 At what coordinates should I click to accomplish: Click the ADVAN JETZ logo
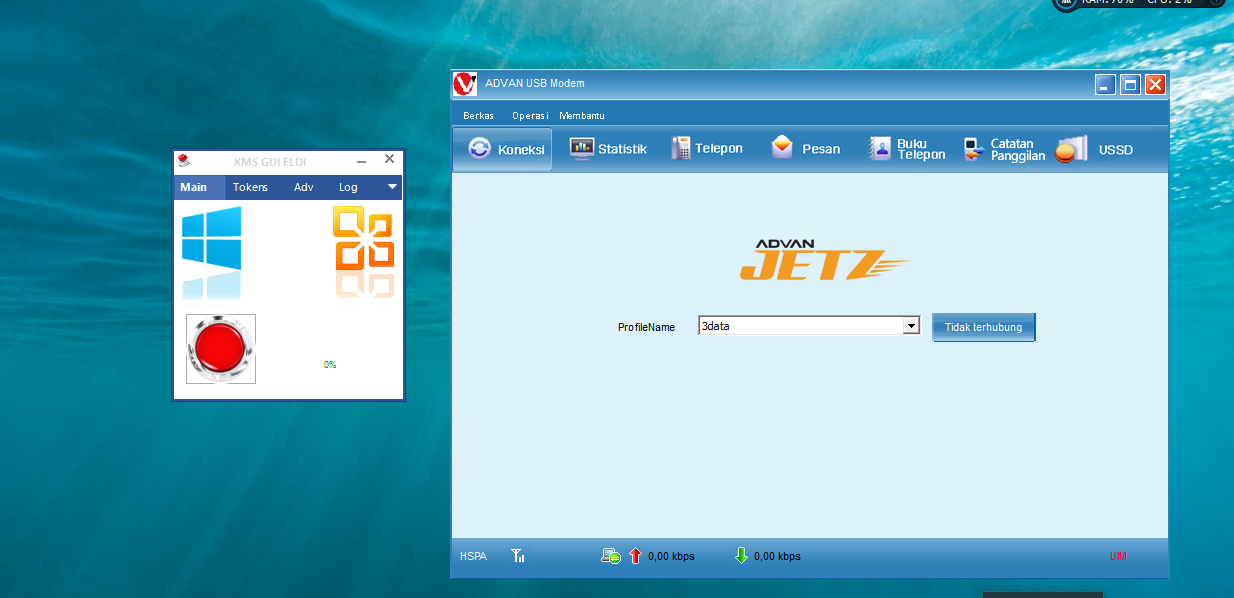(824, 259)
